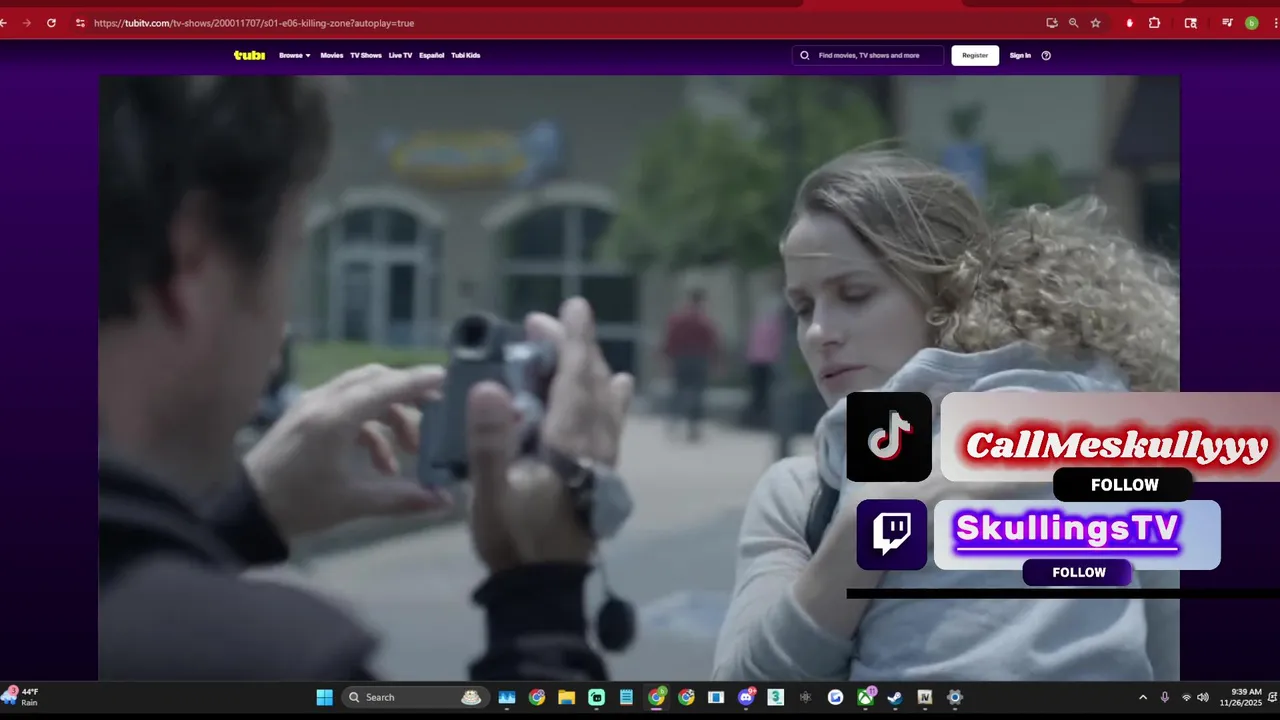
Task: Open the TV Shows section
Action: click(x=366, y=55)
